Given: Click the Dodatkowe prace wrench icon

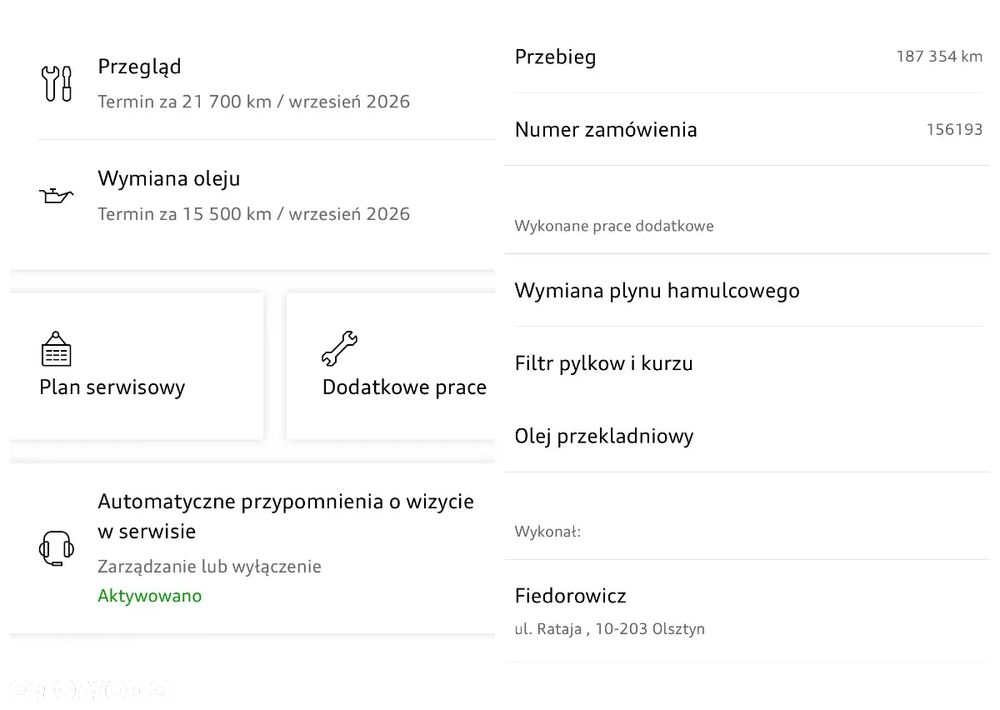Looking at the screenshot, I should tap(339, 349).
